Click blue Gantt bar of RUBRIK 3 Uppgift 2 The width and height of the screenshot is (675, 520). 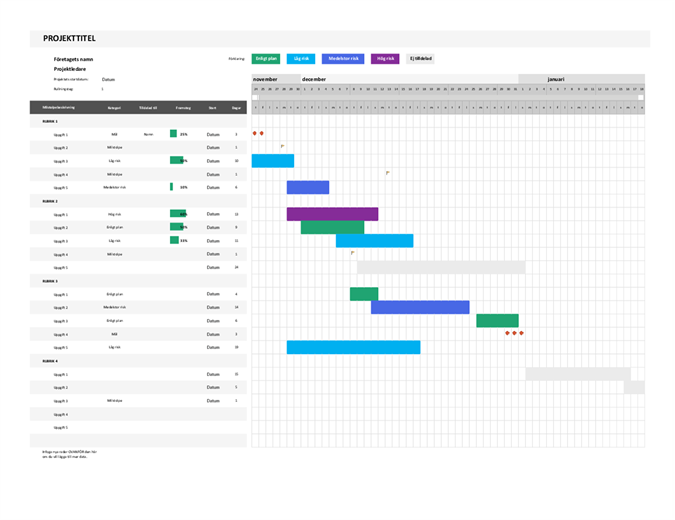pyautogui.click(x=420, y=307)
